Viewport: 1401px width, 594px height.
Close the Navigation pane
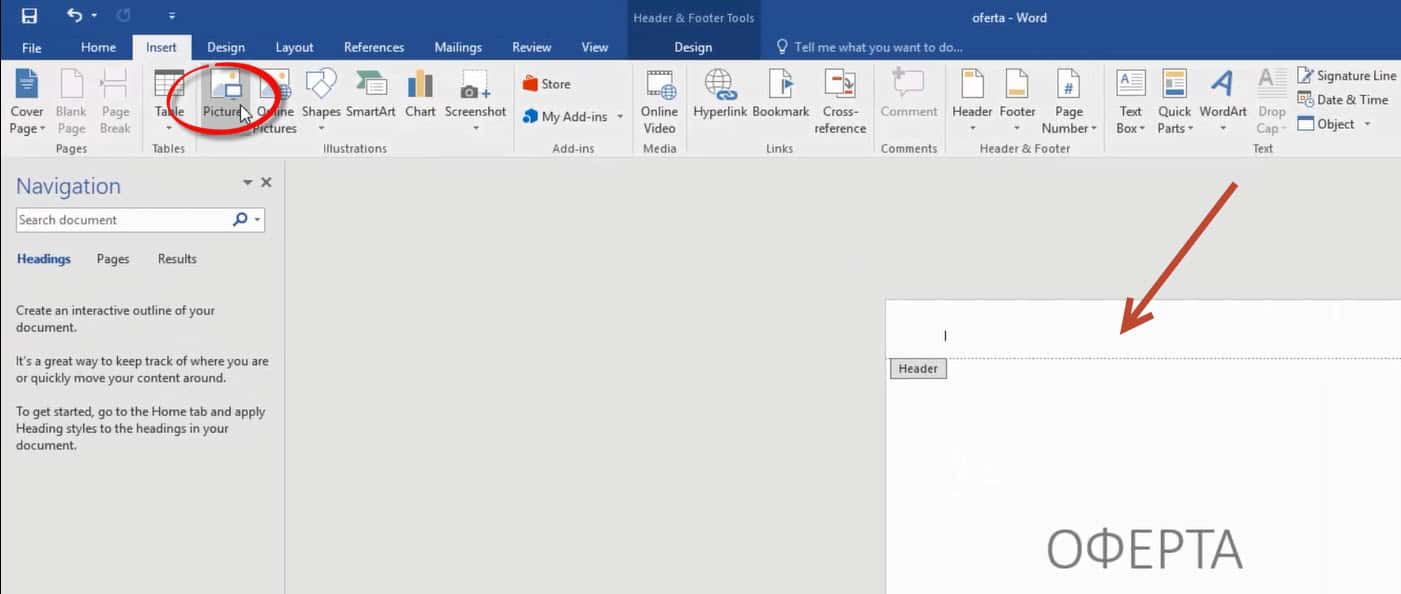pos(266,183)
